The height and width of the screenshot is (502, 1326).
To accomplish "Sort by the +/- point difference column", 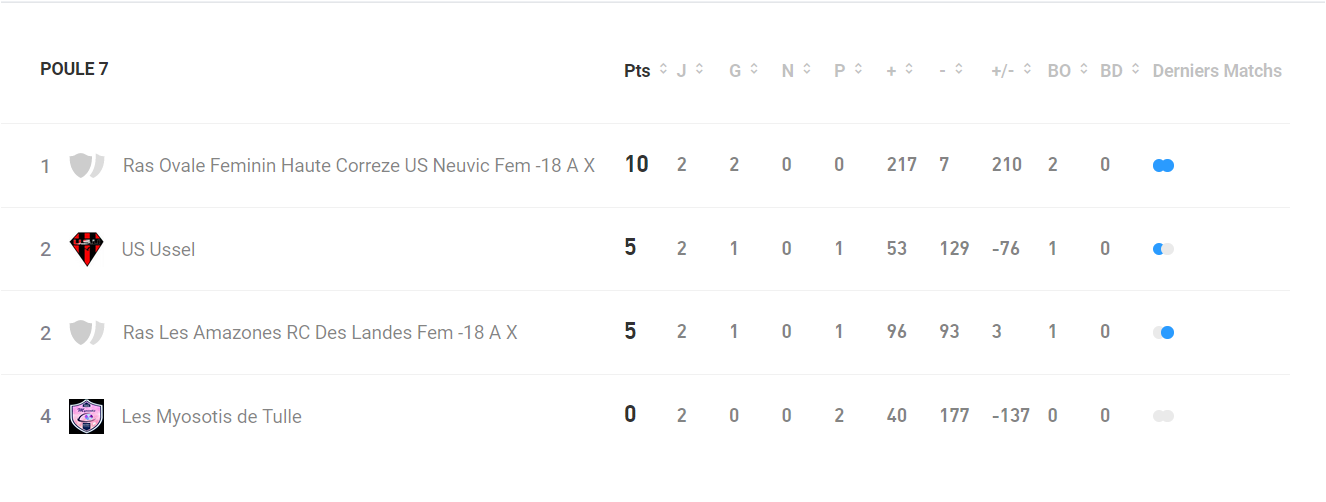I will pyautogui.click(x=1011, y=71).
